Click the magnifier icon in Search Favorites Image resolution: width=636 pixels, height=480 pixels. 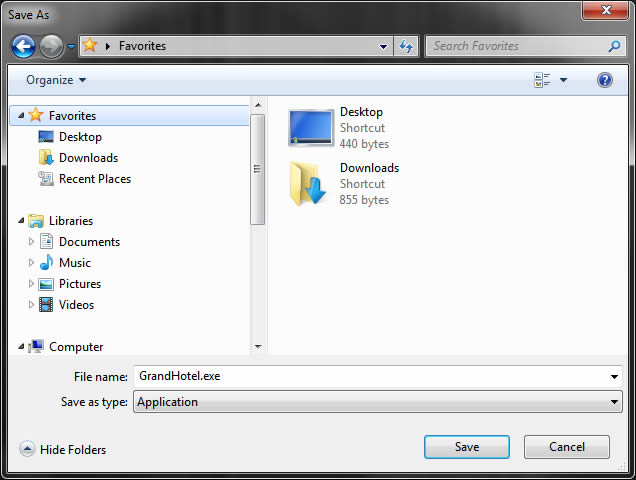[x=614, y=46]
